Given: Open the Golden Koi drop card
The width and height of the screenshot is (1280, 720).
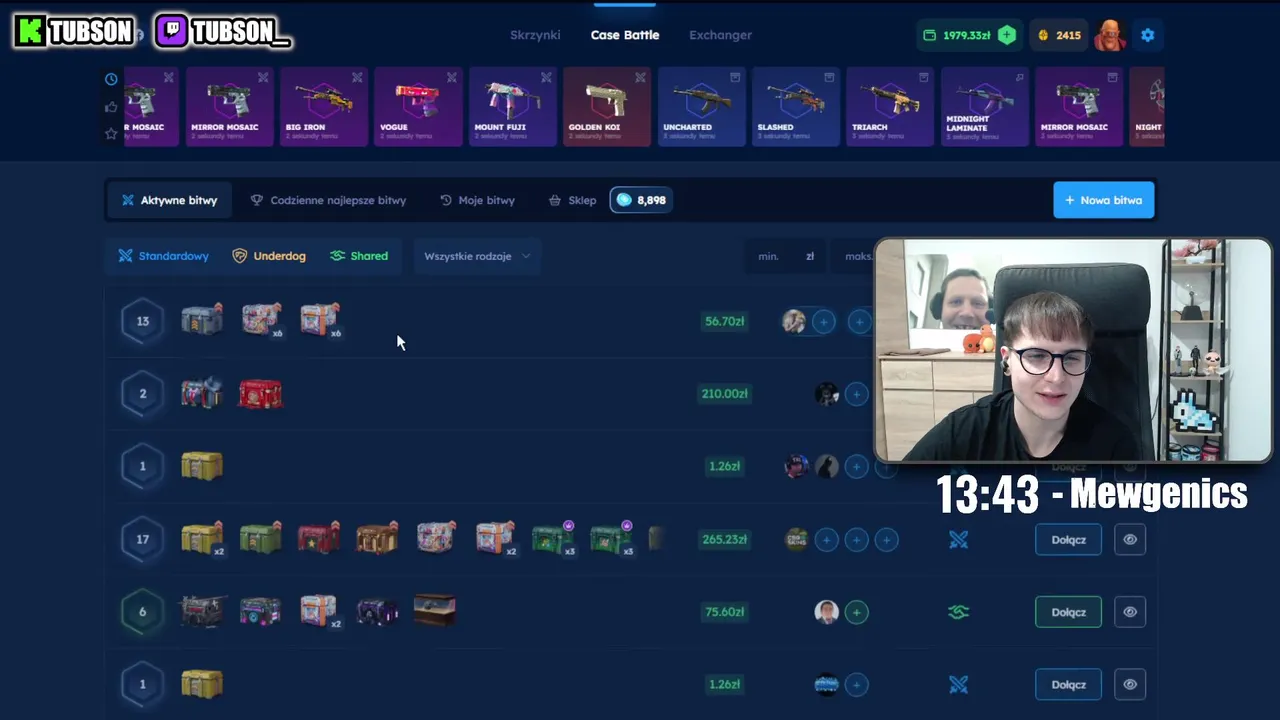Looking at the screenshot, I should [607, 107].
